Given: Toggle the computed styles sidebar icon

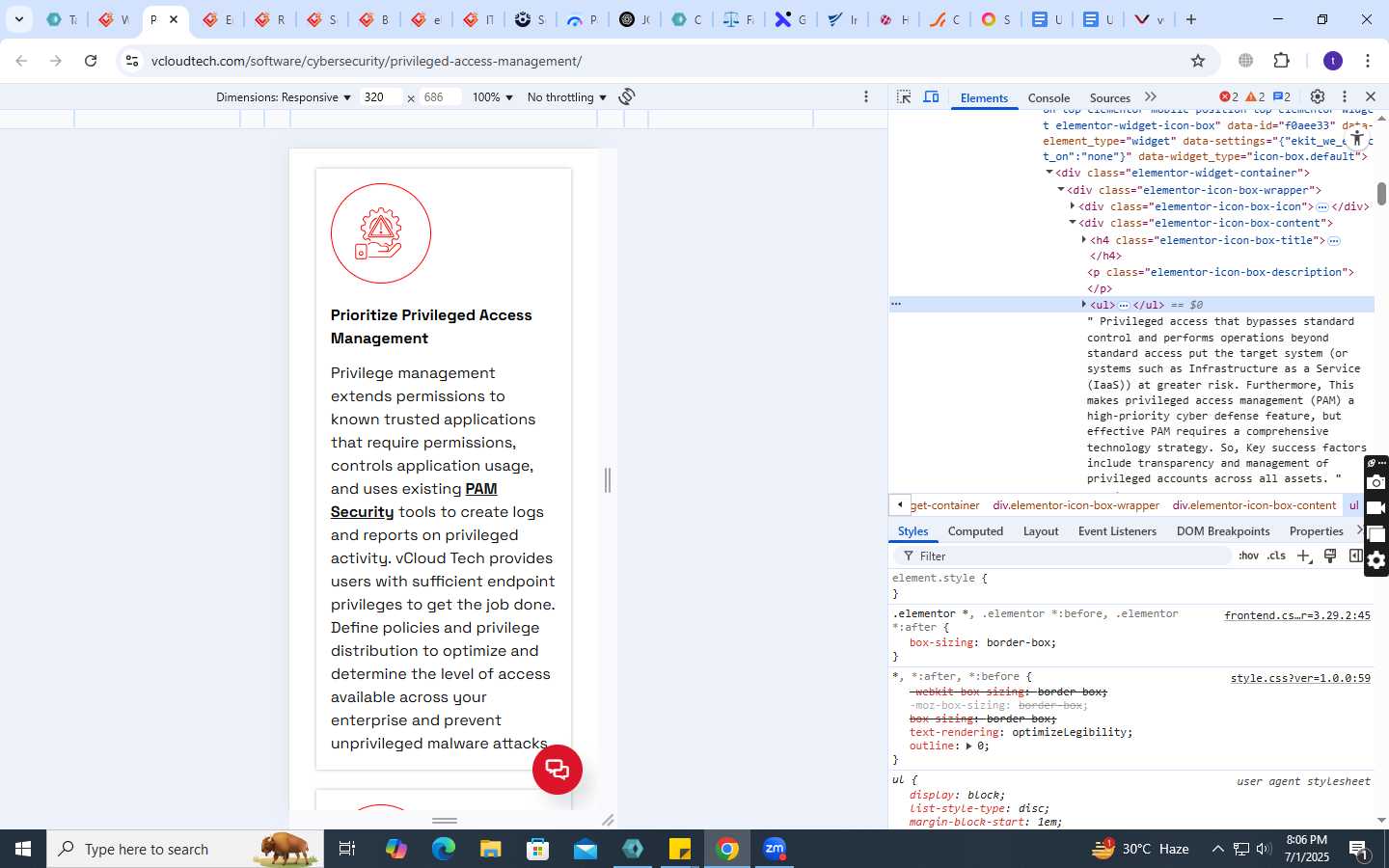Looking at the screenshot, I should (x=1355, y=556).
